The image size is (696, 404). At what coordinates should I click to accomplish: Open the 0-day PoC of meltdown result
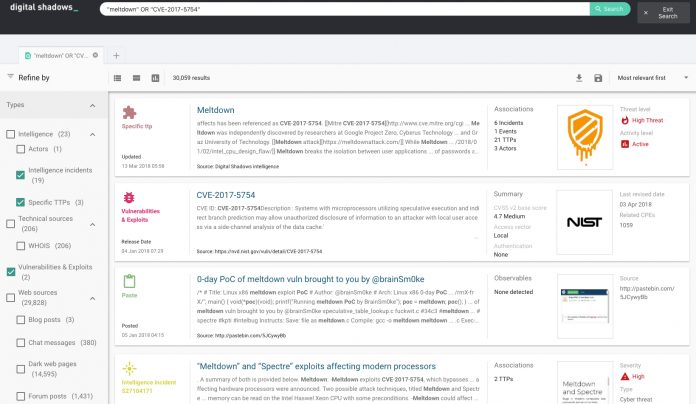pos(310,279)
